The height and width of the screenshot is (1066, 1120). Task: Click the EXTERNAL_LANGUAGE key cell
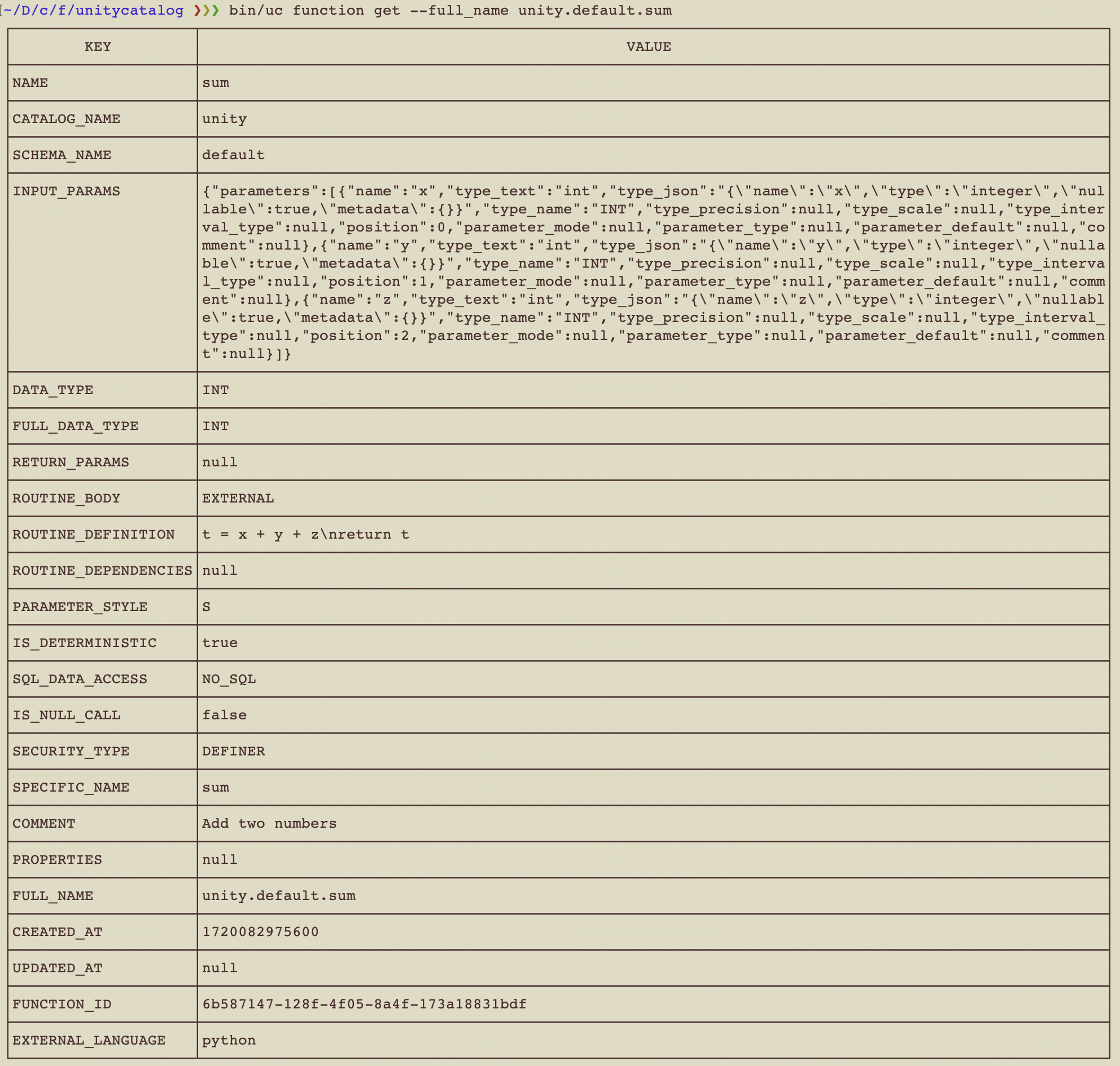[103, 1041]
